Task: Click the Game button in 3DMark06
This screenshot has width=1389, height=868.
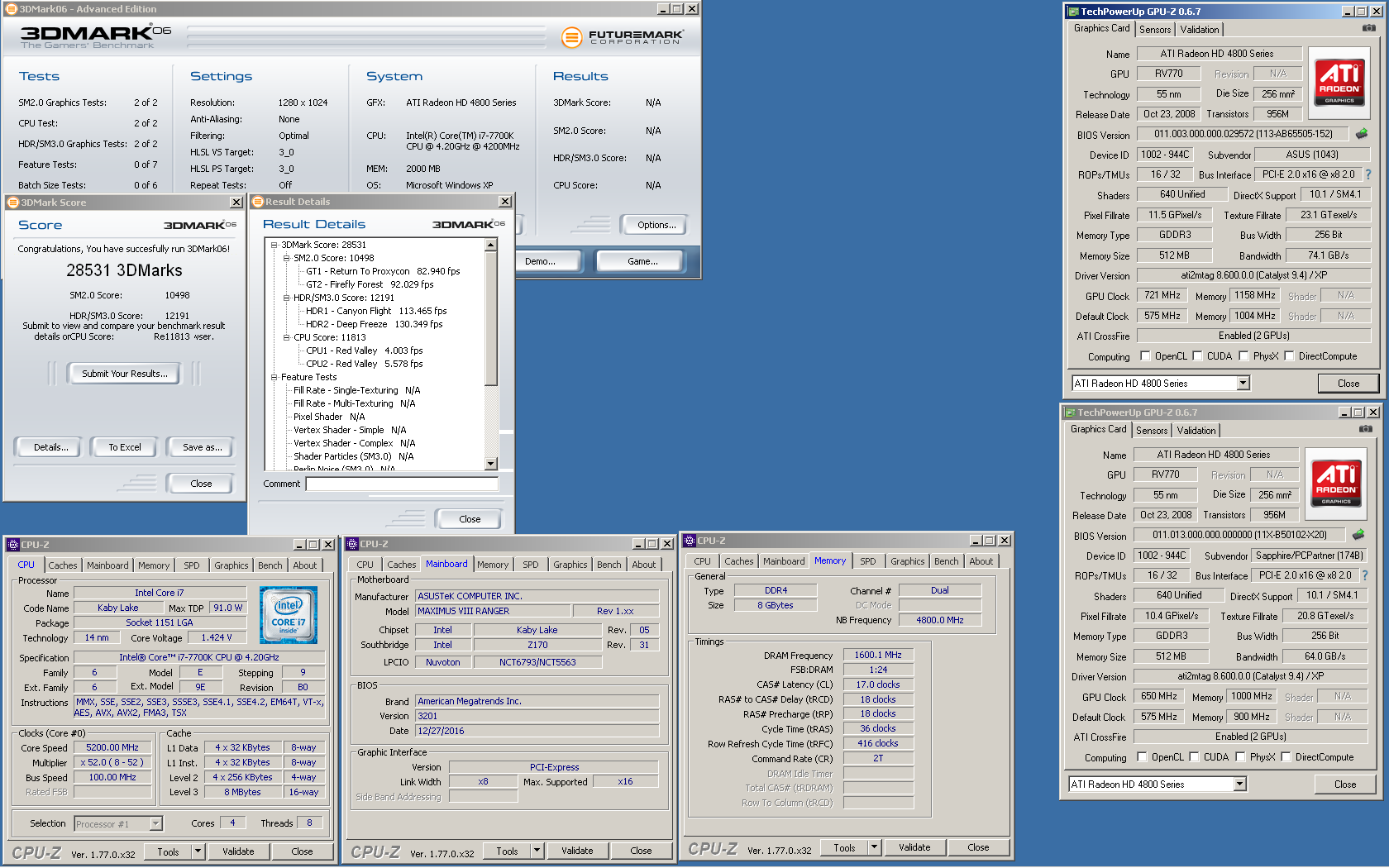Action: 642,261
